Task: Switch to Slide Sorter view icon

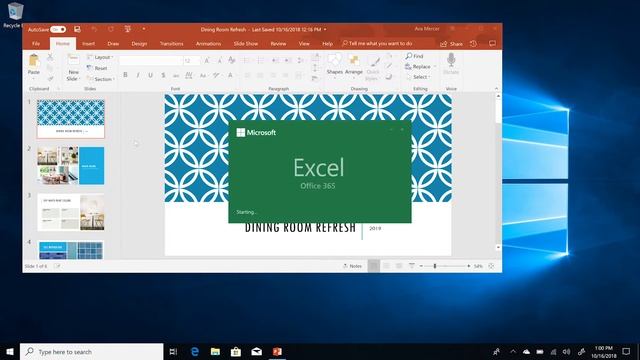Action: point(386,266)
